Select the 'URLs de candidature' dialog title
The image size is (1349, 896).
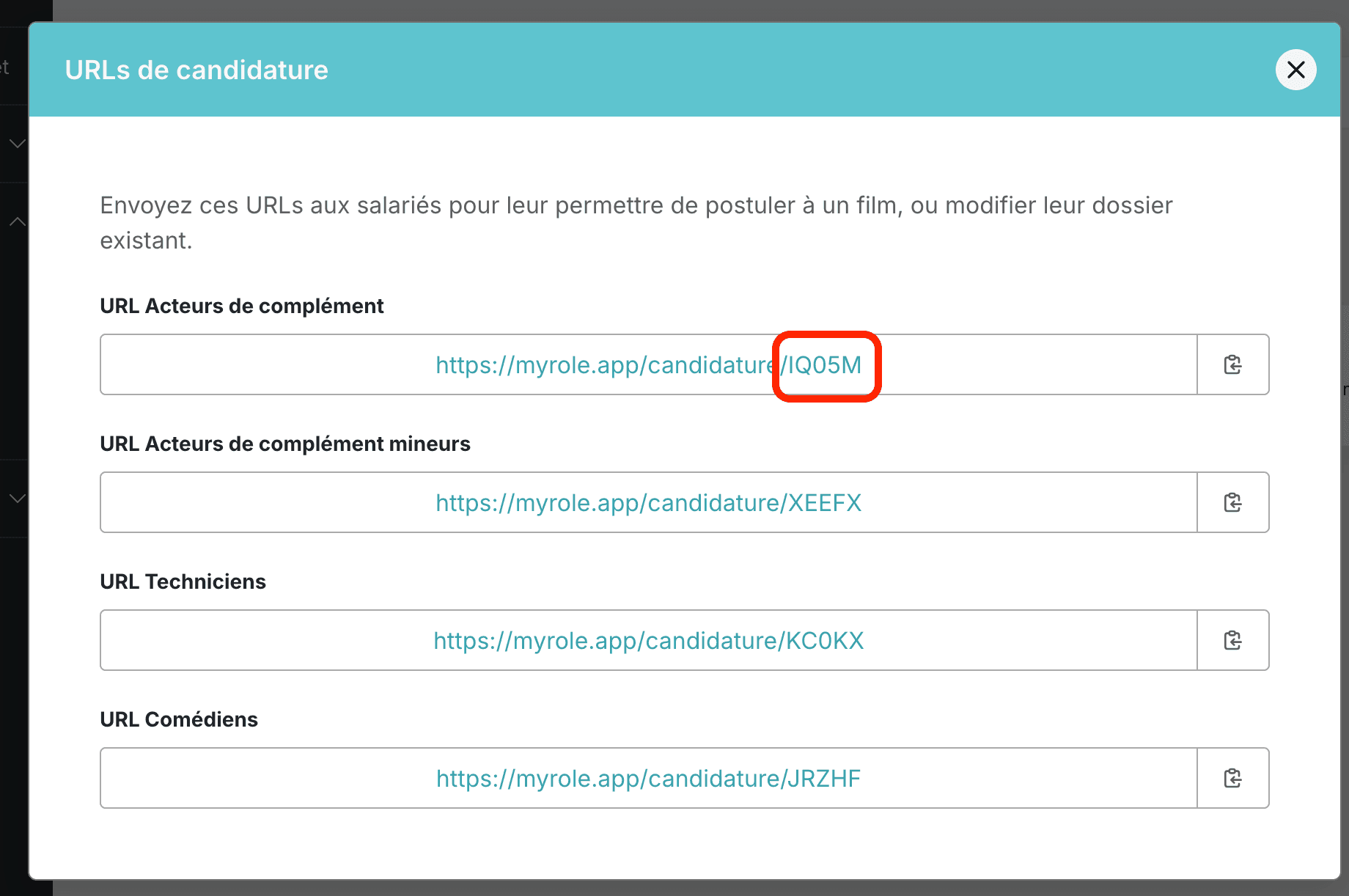coord(196,70)
